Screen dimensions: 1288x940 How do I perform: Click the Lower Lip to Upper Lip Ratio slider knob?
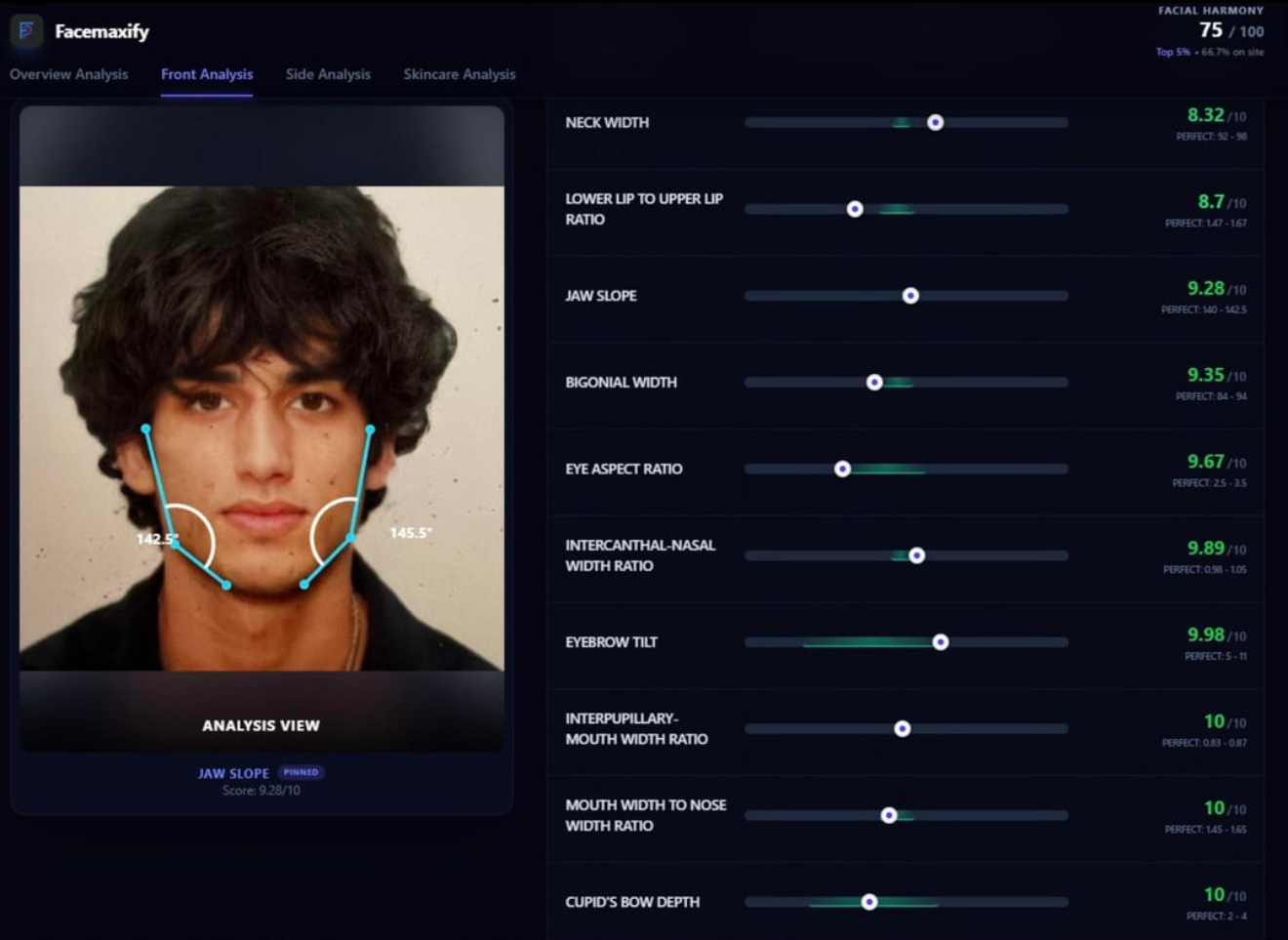(x=855, y=209)
